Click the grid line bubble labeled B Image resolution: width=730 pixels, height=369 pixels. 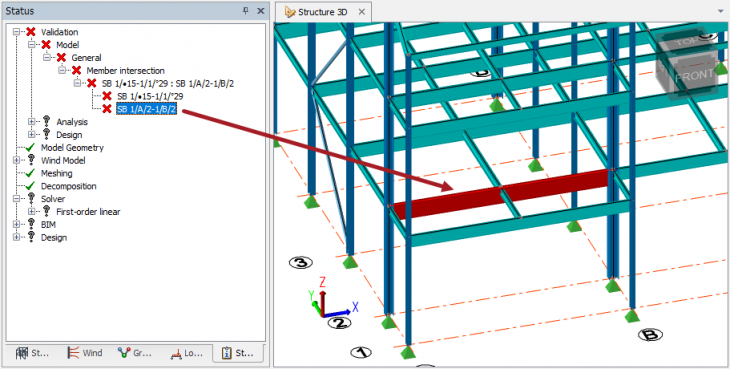(x=650, y=334)
